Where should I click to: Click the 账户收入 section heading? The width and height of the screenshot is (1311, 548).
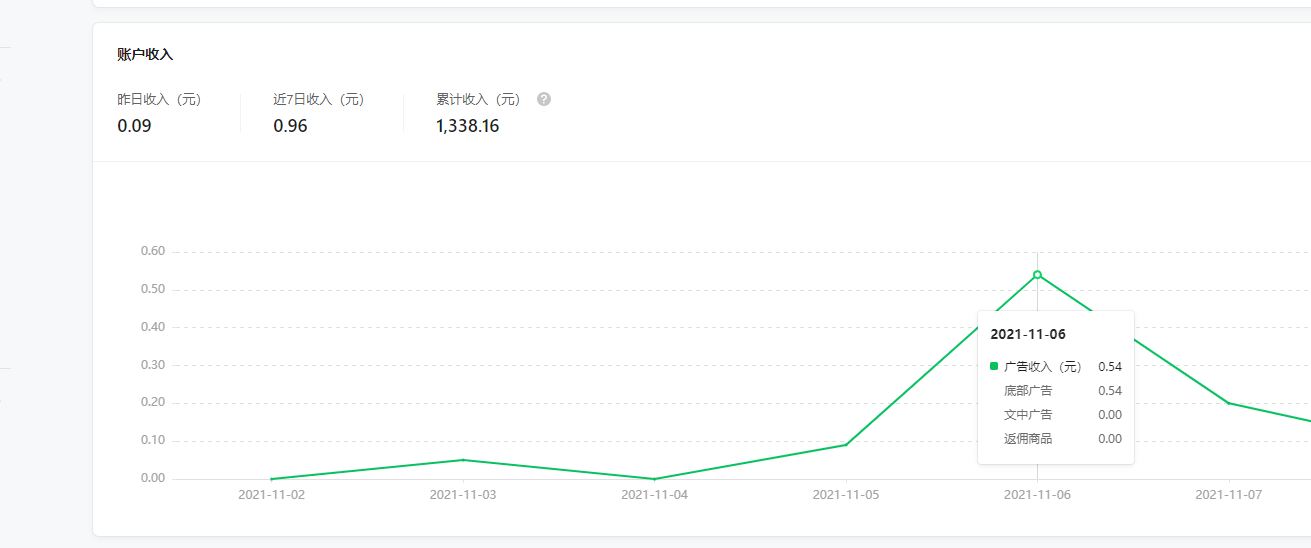click(x=145, y=54)
